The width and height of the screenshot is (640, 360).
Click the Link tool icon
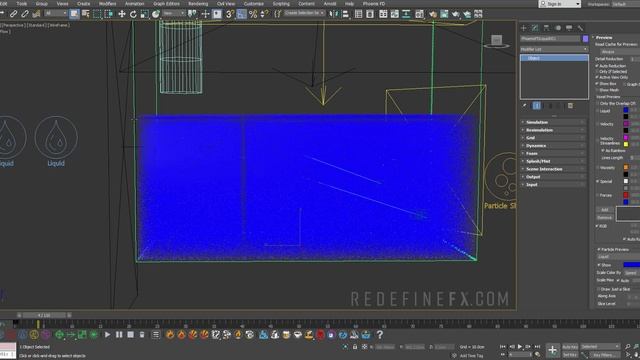13,14
